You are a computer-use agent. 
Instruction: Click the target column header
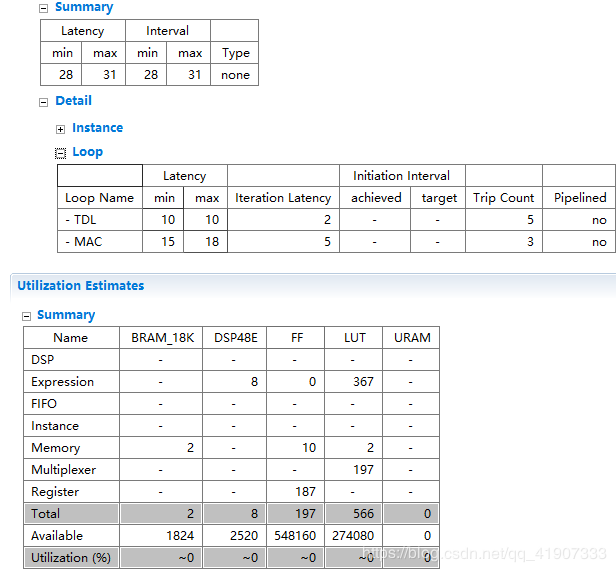(438, 198)
